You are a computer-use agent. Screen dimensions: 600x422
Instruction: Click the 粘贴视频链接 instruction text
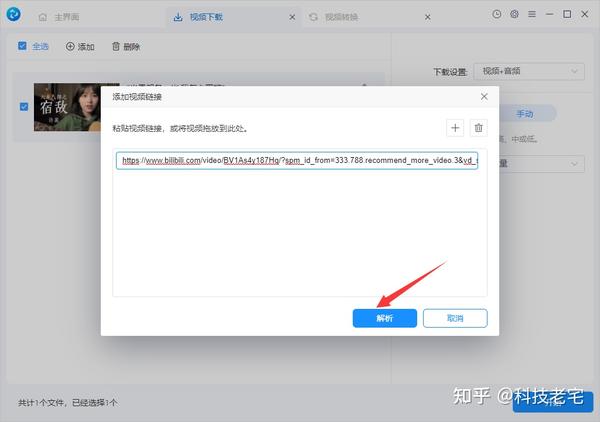[181, 129]
